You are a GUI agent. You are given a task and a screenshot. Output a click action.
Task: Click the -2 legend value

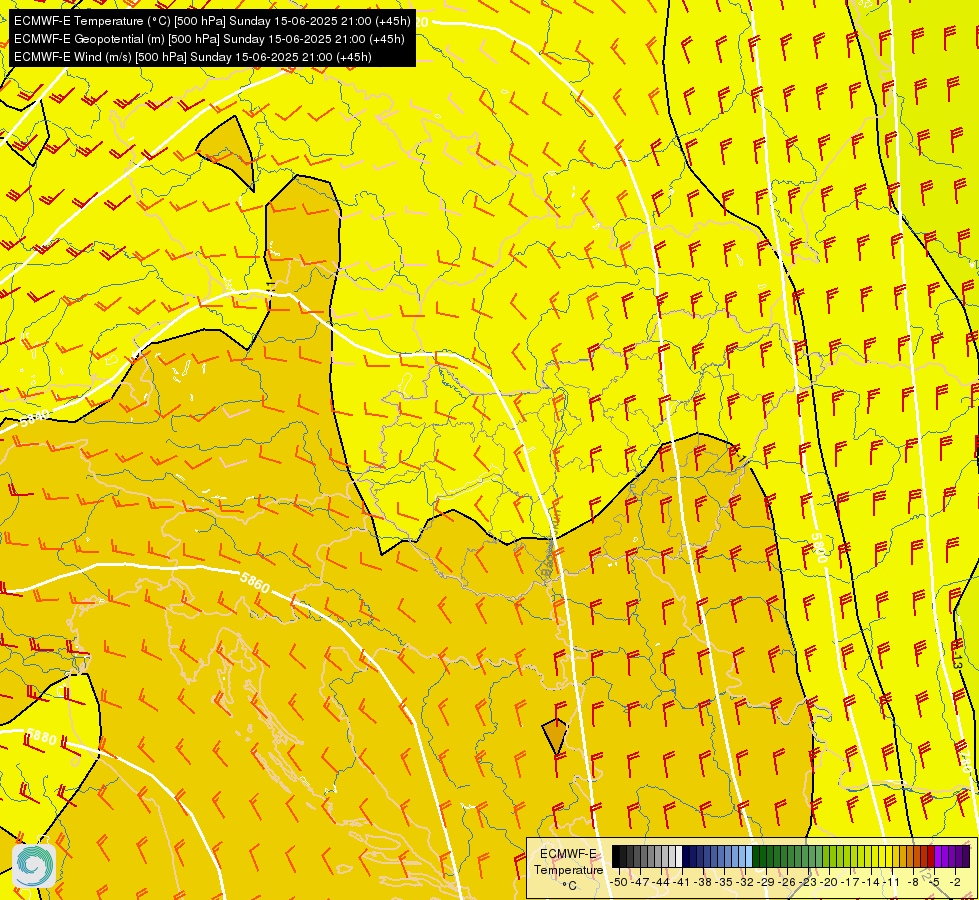pyautogui.click(x=955, y=882)
